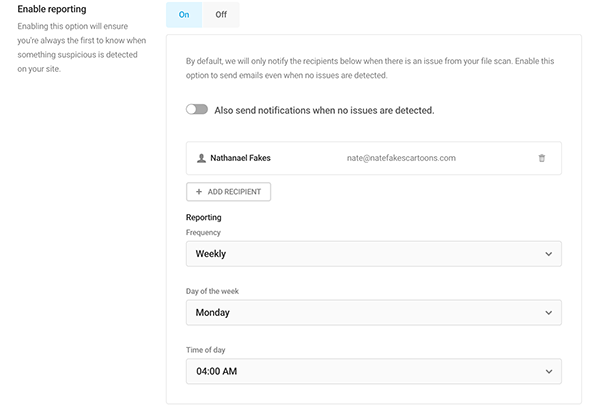Click the Reporting section label
600x412 pixels.
click(204, 217)
